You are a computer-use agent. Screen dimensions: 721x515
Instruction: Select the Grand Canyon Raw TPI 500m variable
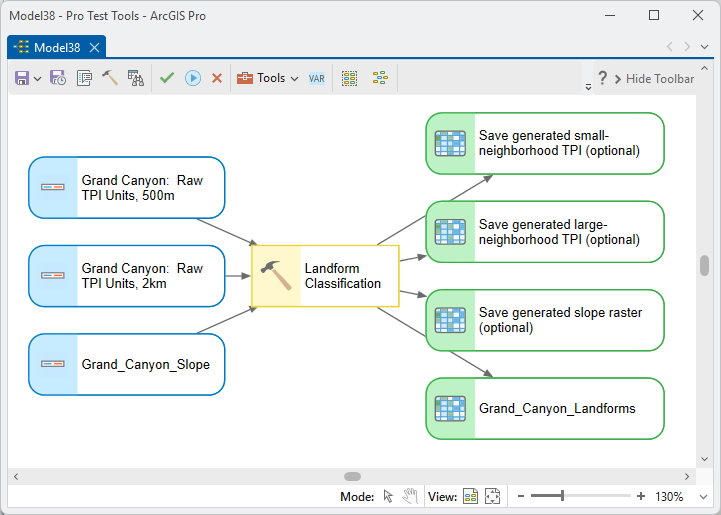(126, 188)
